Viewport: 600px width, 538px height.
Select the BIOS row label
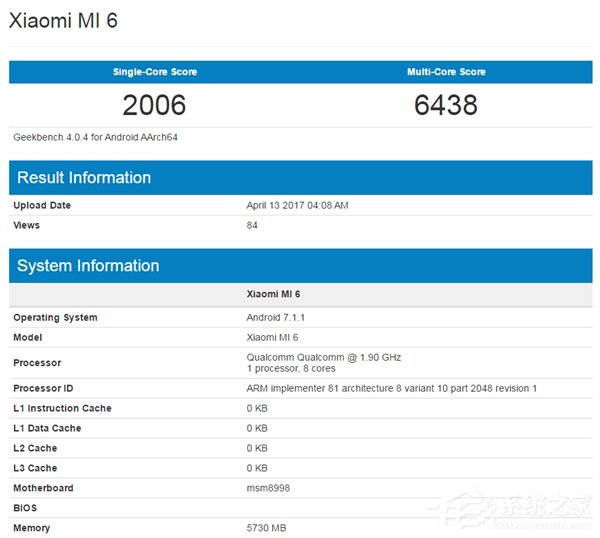[25, 508]
